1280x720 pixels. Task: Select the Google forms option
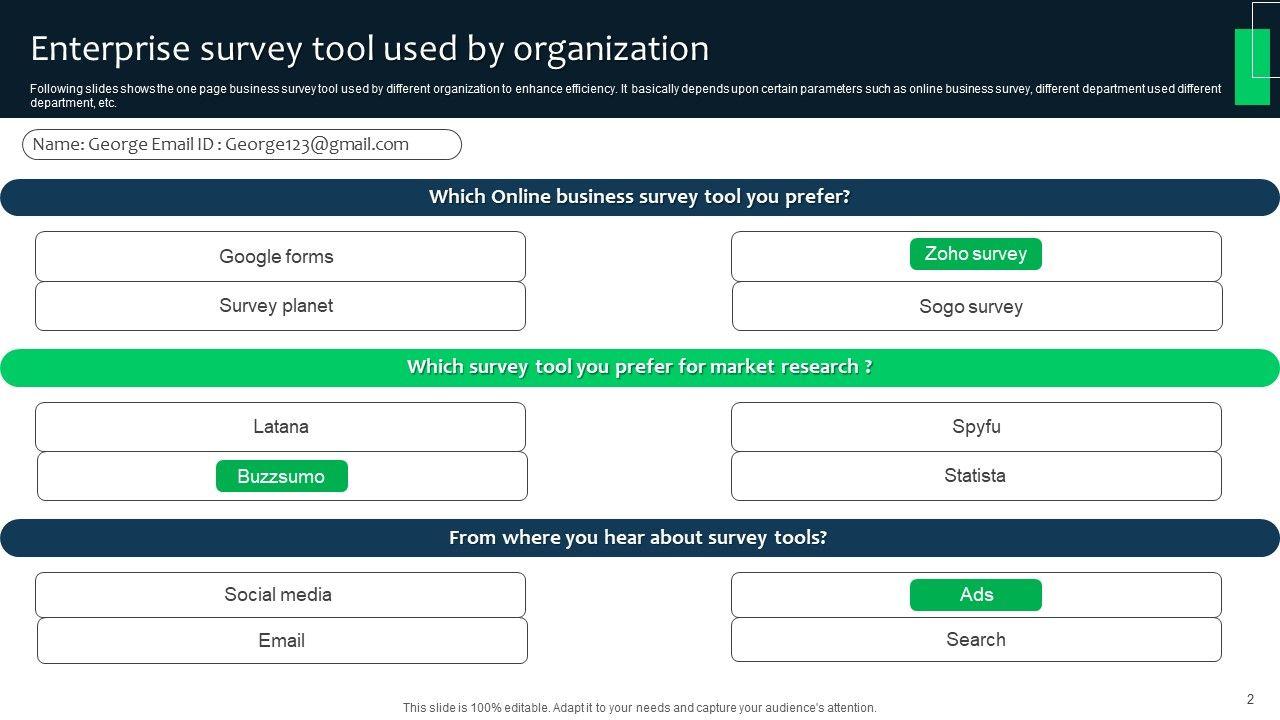tap(280, 257)
